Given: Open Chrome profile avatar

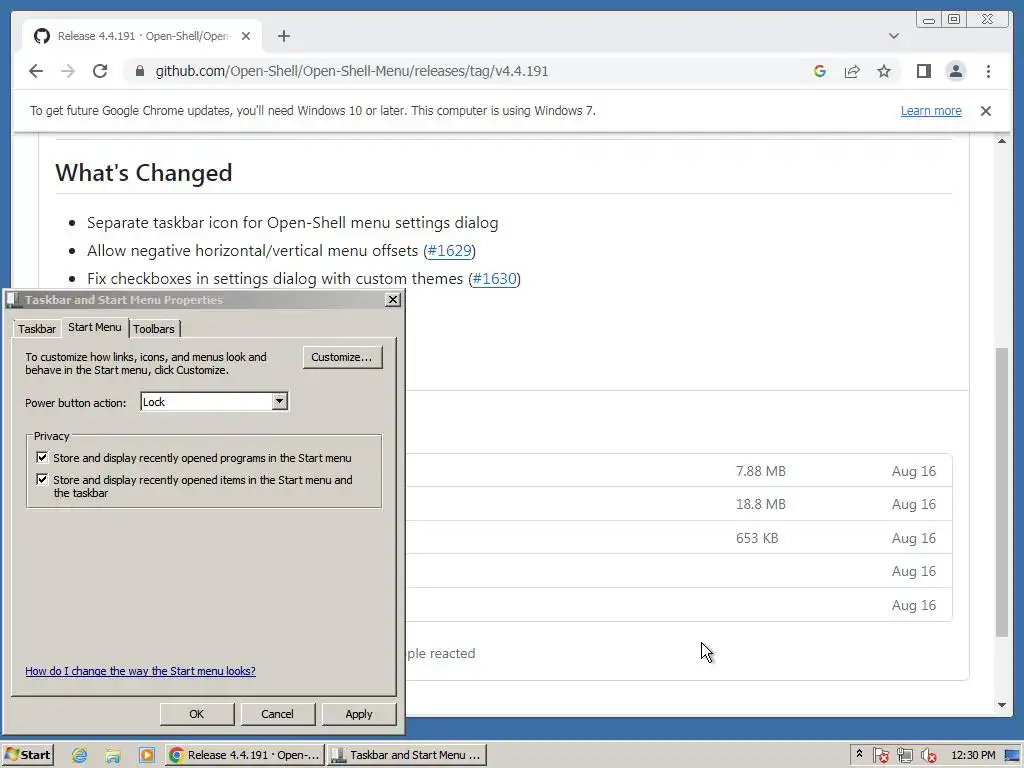Looking at the screenshot, I should 955,71.
